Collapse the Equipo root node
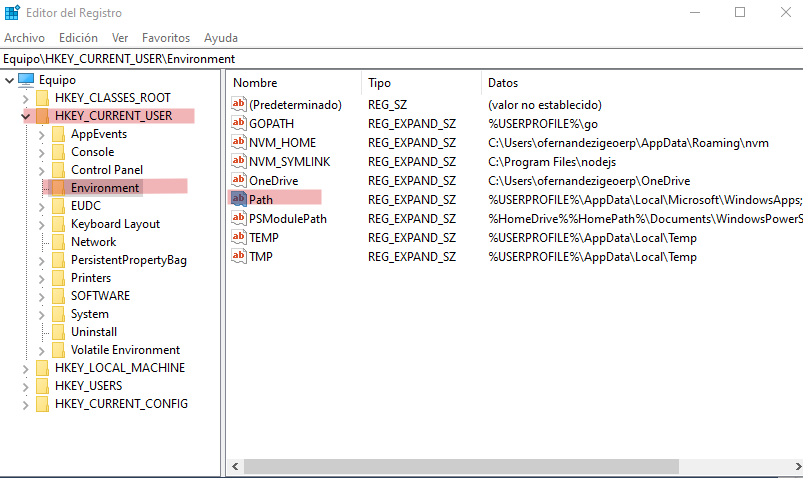The width and height of the screenshot is (803, 478). (x=9, y=80)
